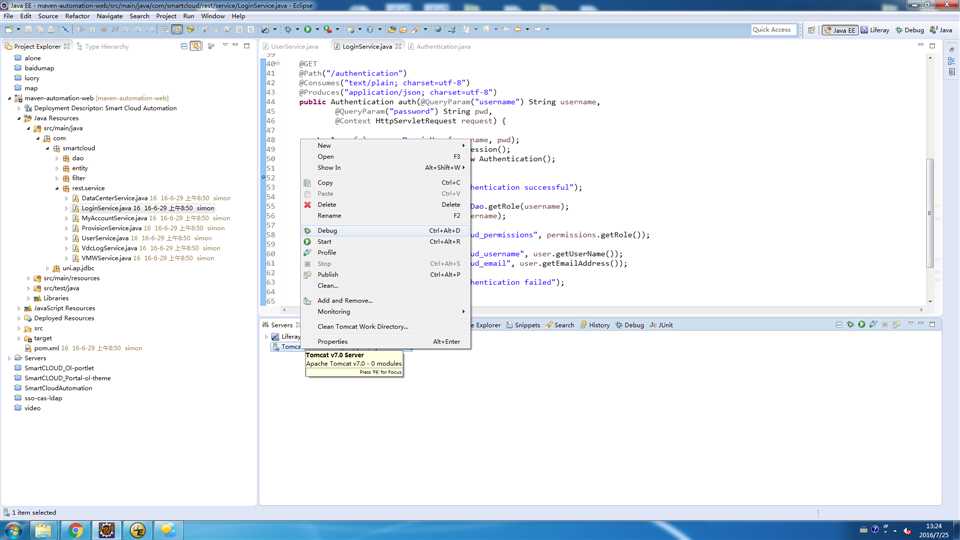The image size is (960, 540).
Task: Open Snippets view tab
Action: (x=523, y=325)
